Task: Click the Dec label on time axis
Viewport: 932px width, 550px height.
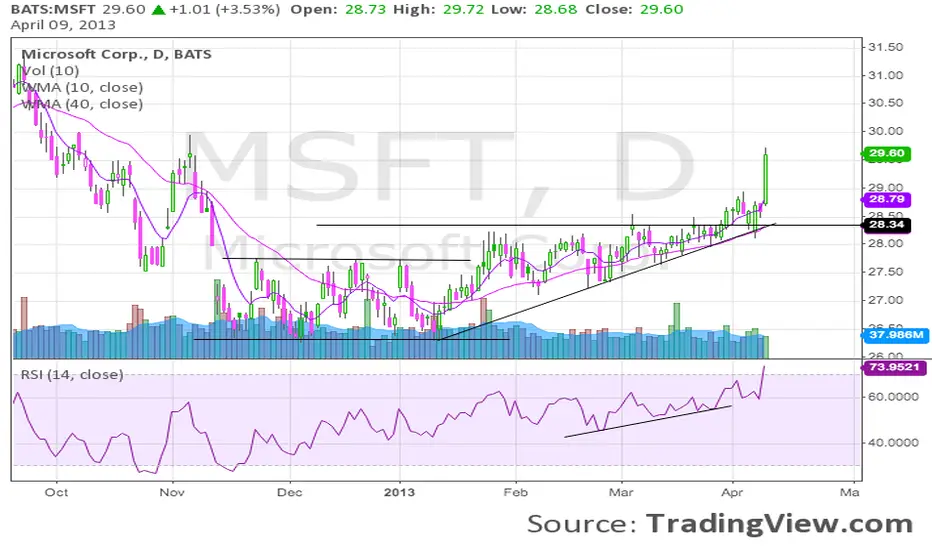Action: (289, 492)
